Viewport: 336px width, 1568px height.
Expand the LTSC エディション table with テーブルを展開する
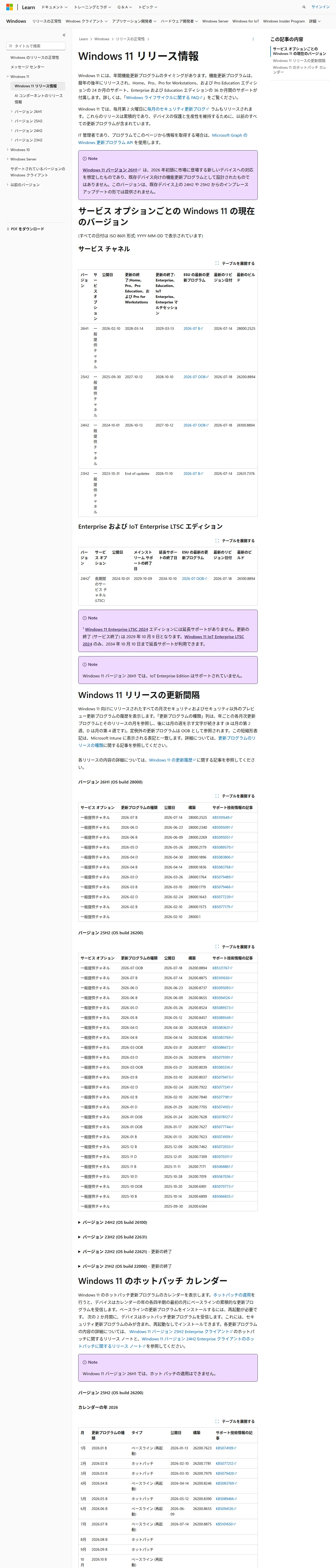coord(235,540)
